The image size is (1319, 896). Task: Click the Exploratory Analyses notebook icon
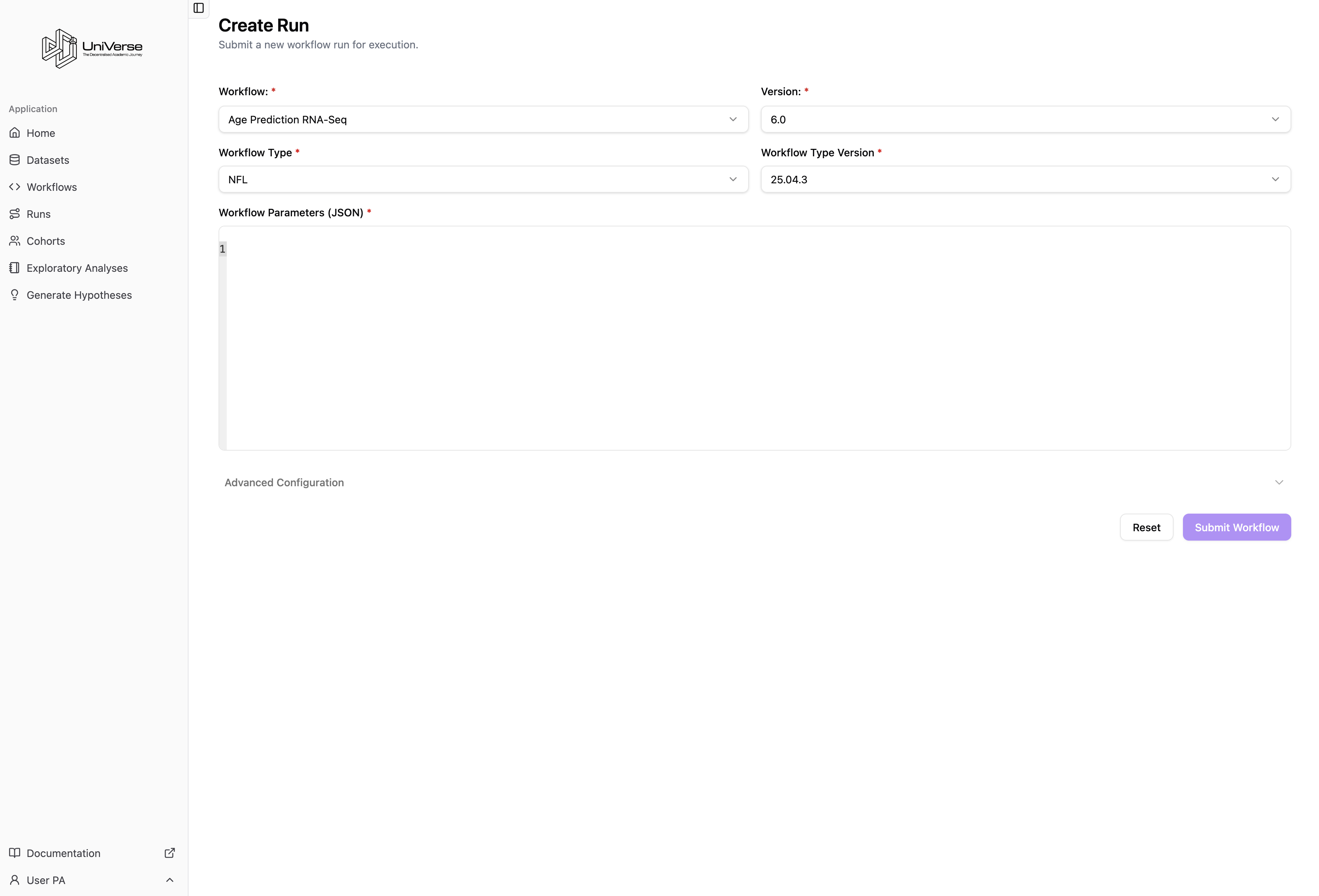15,268
